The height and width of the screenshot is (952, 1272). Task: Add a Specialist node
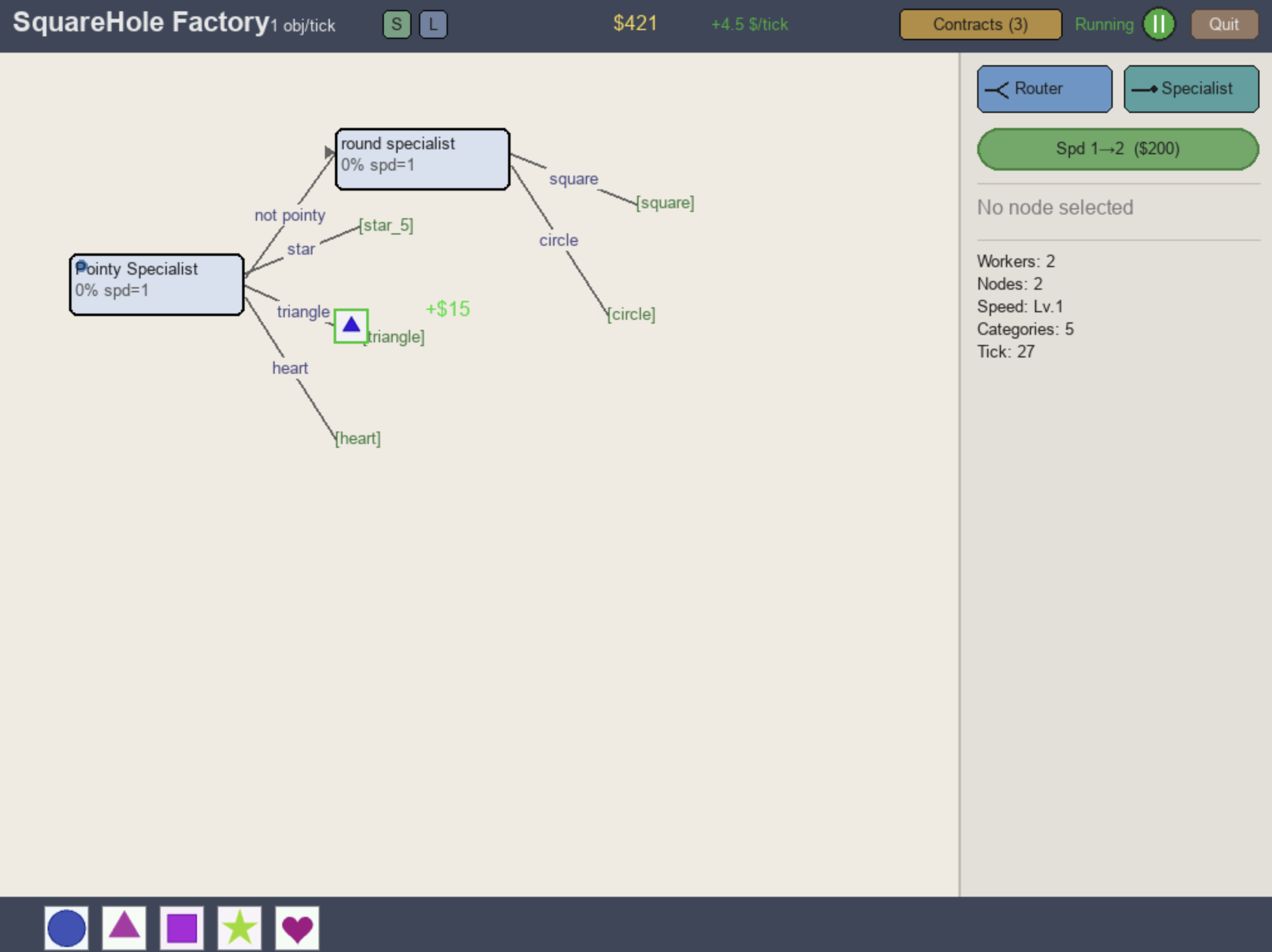(1190, 89)
